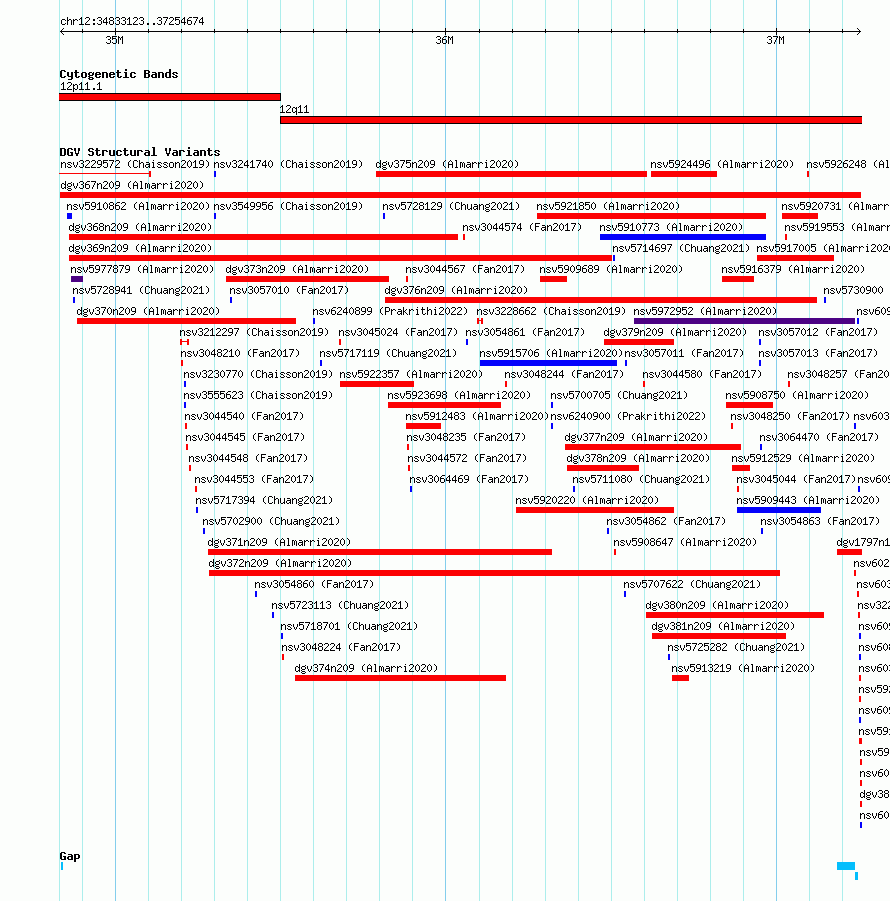
Task: Select the blue bar under nsv5910773 (Almarri2020)
Action: (683, 237)
